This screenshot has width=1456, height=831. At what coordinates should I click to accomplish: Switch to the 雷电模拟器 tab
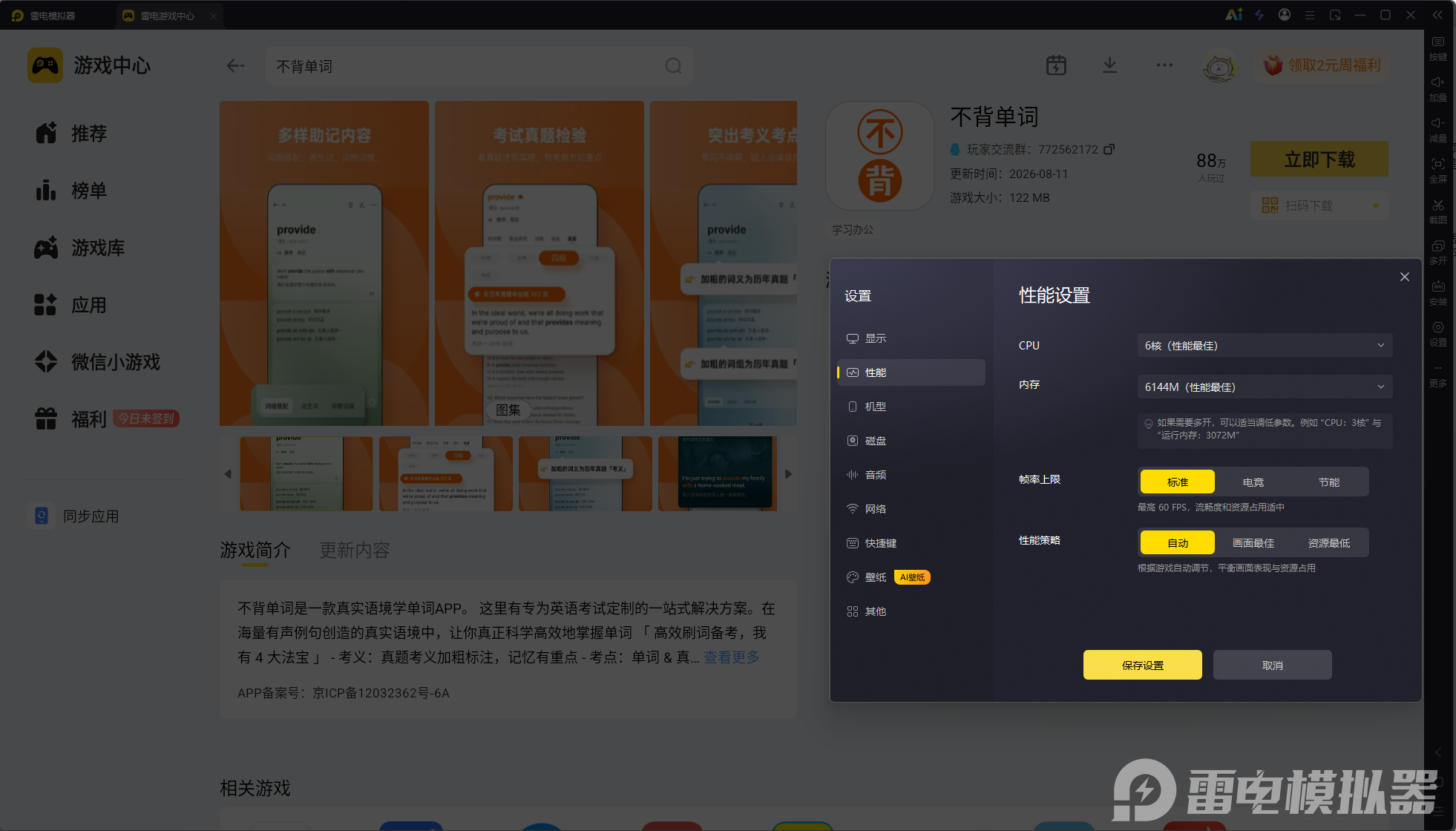[x=53, y=16]
